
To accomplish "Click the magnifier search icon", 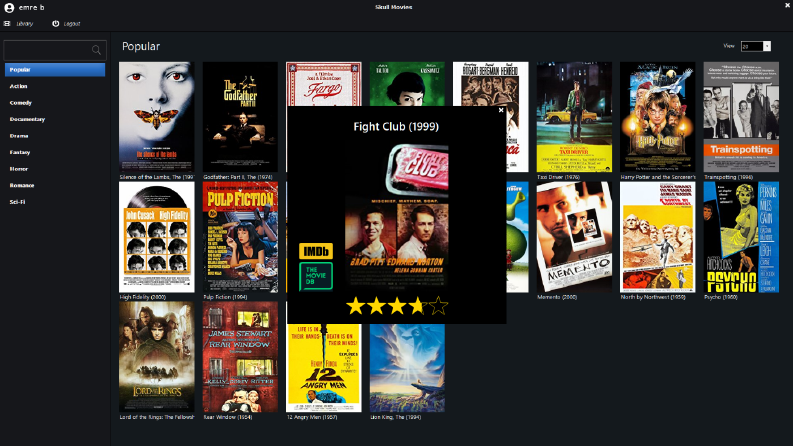I will [96, 50].
